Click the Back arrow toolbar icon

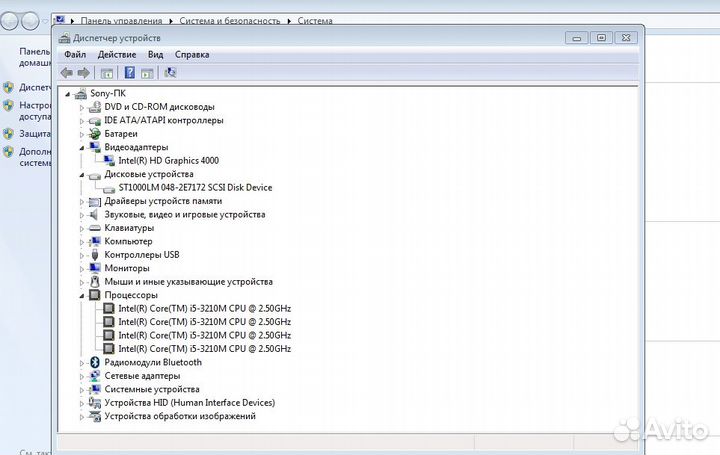coord(67,73)
